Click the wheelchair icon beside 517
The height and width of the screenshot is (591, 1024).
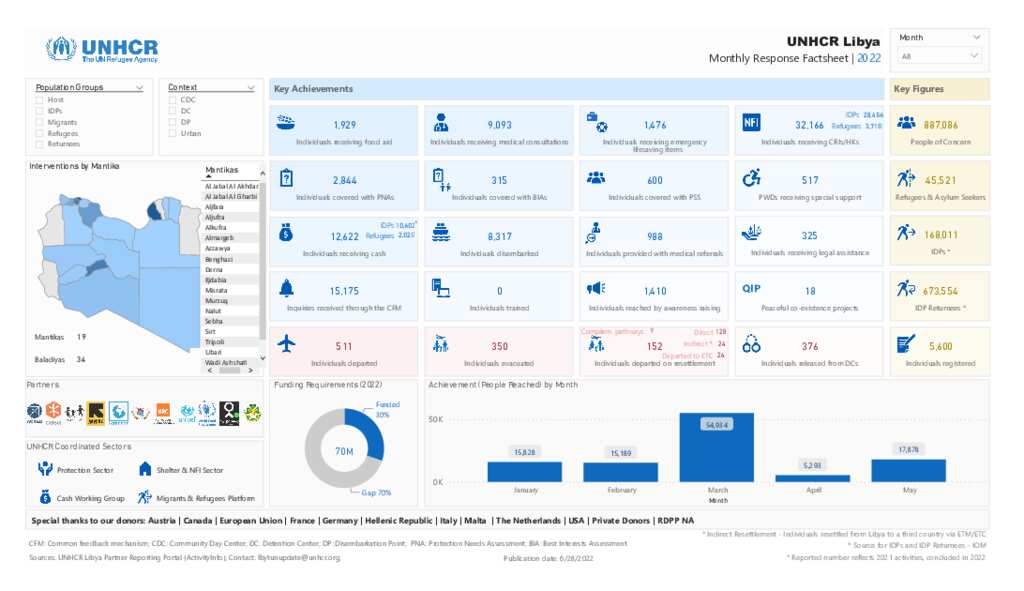click(x=751, y=178)
